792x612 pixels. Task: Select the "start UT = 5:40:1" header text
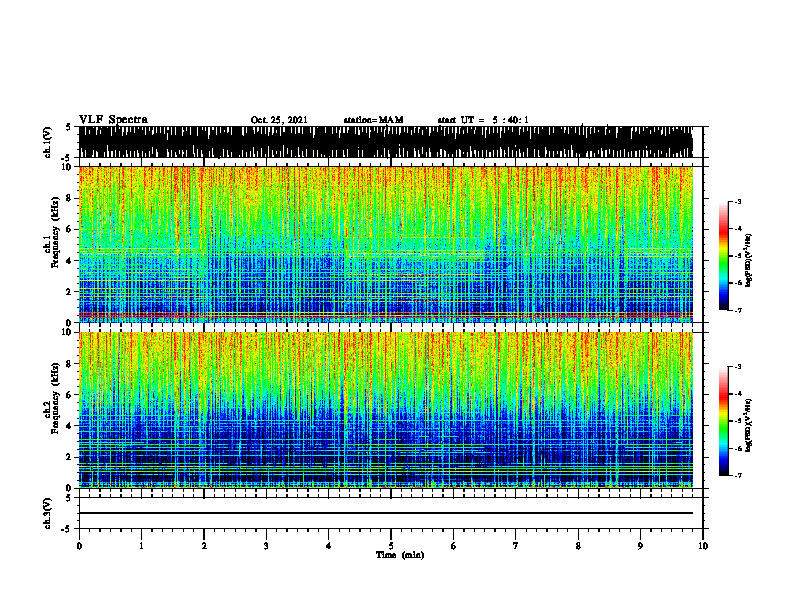point(483,120)
